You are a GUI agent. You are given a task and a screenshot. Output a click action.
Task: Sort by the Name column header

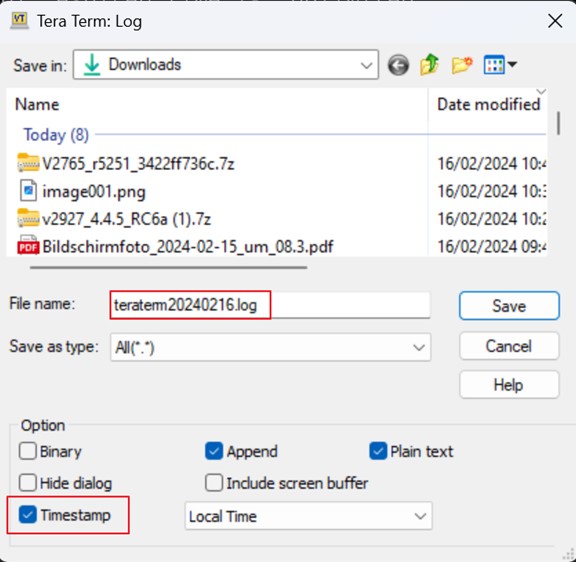coord(37,105)
